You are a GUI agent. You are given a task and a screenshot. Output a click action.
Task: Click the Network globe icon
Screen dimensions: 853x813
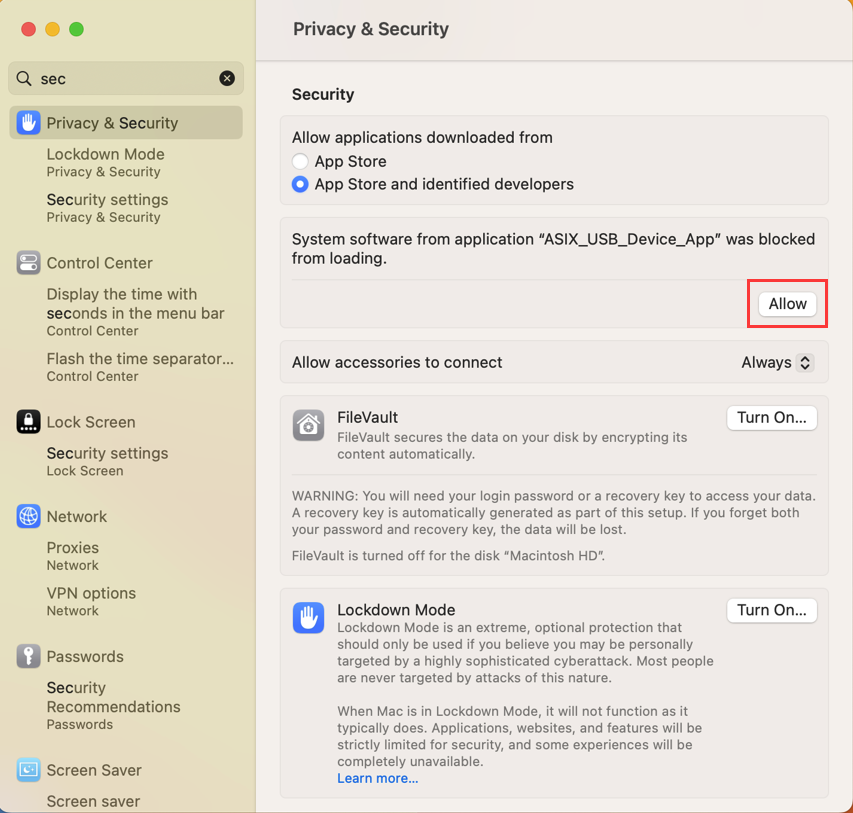(x=28, y=516)
